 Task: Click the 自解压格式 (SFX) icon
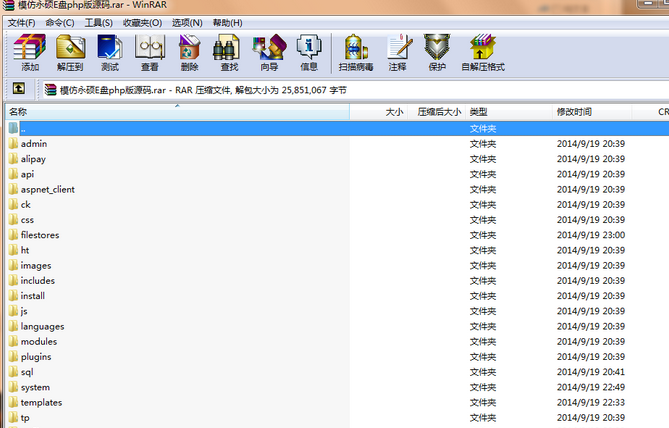point(483,52)
